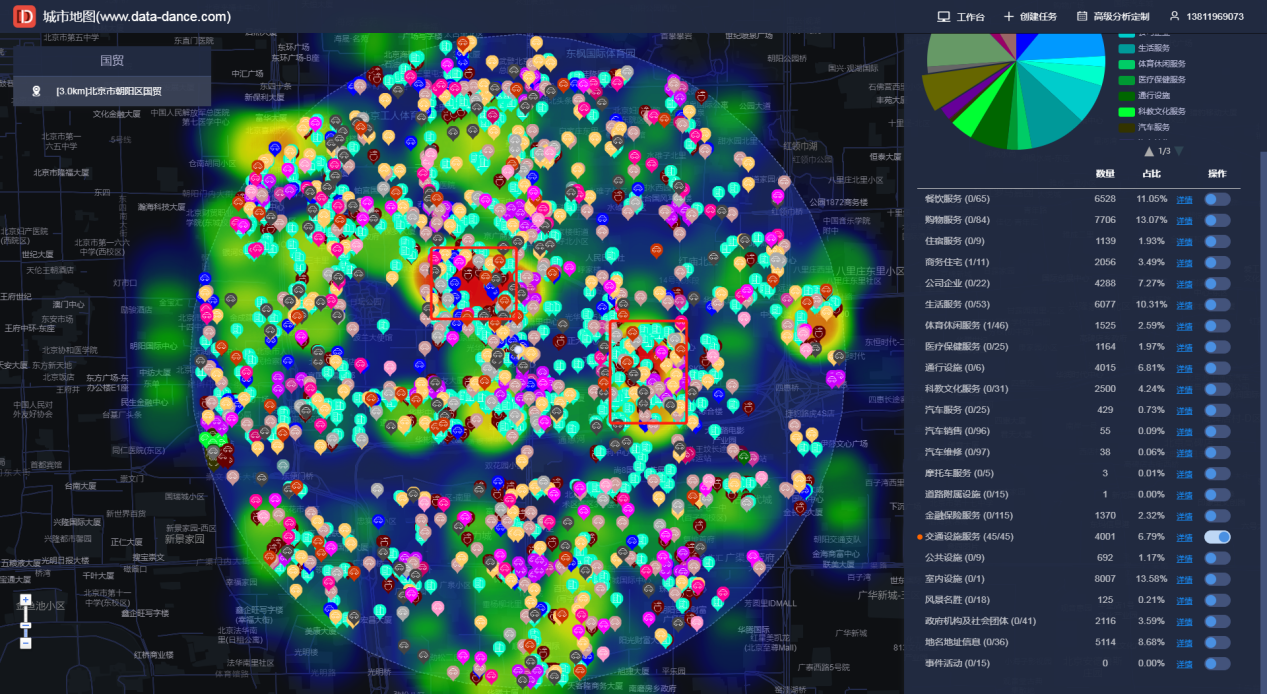The height and width of the screenshot is (694, 1267).
Task: Select the [3.0km]北京市朝阳区国贸 location entry
Action: 112,91
